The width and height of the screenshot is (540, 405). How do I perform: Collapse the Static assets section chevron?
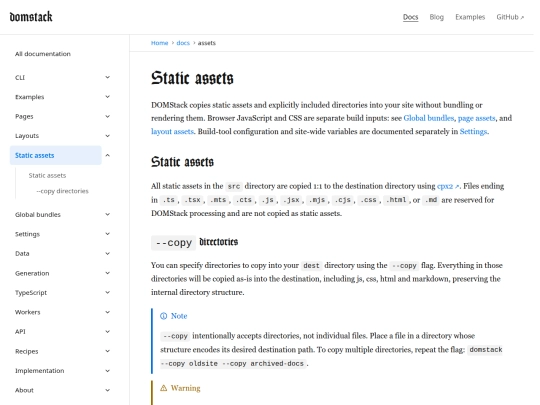coord(107,155)
